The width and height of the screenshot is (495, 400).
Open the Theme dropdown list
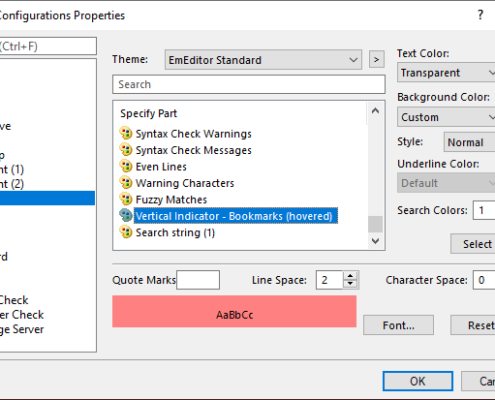263,60
